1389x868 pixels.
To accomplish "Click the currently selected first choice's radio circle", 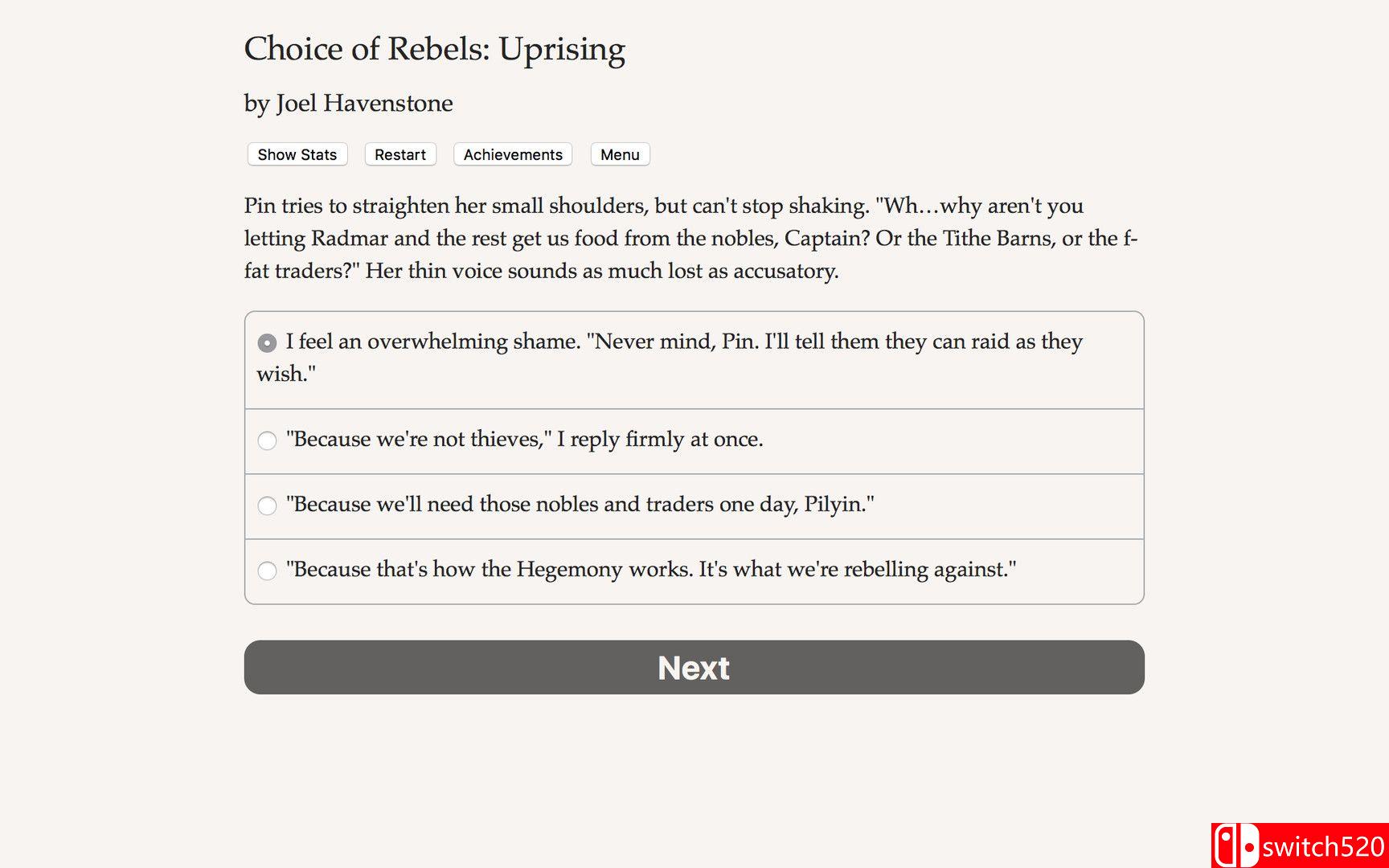I will tap(266, 342).
